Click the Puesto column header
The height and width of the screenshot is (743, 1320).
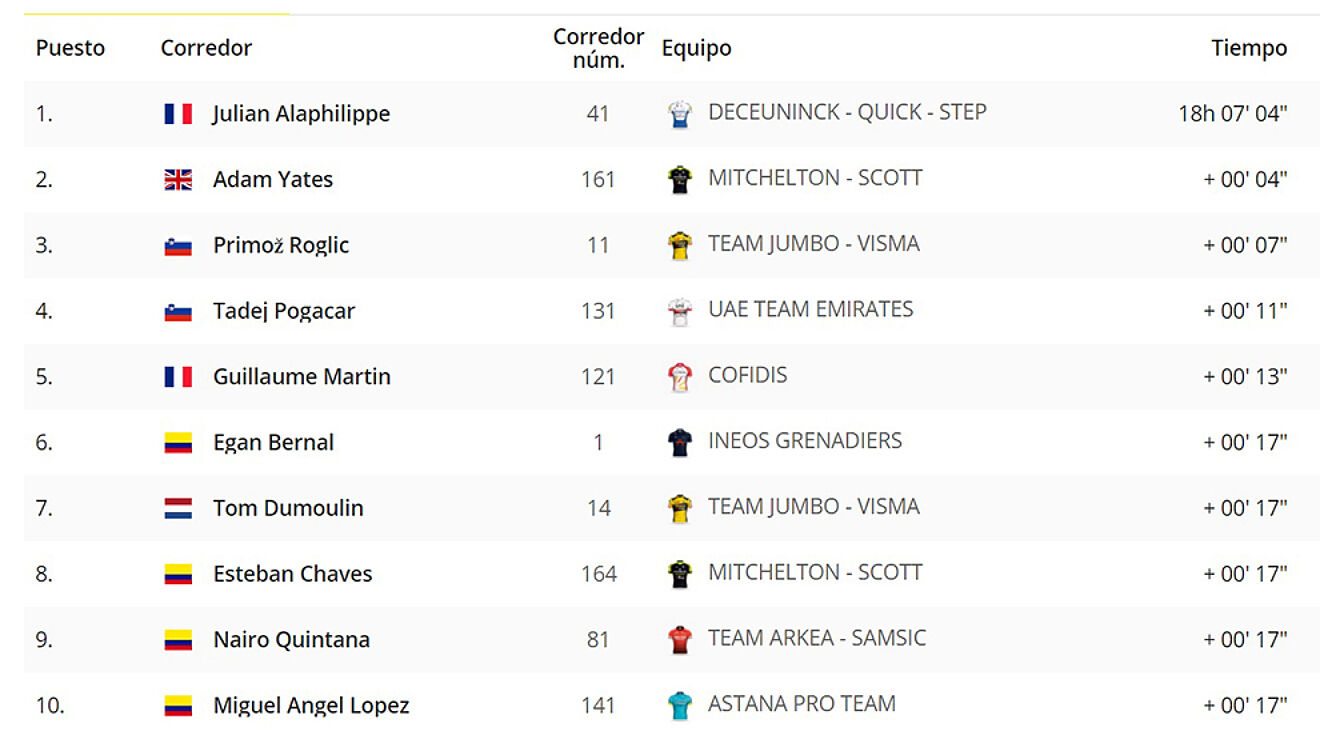(x=70, y=48)
